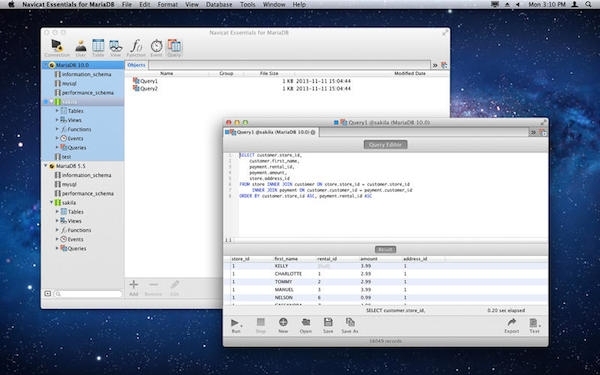The image size is (600, 375).
Task: Click the Add button below the list
Action: [x=134, y=288]
